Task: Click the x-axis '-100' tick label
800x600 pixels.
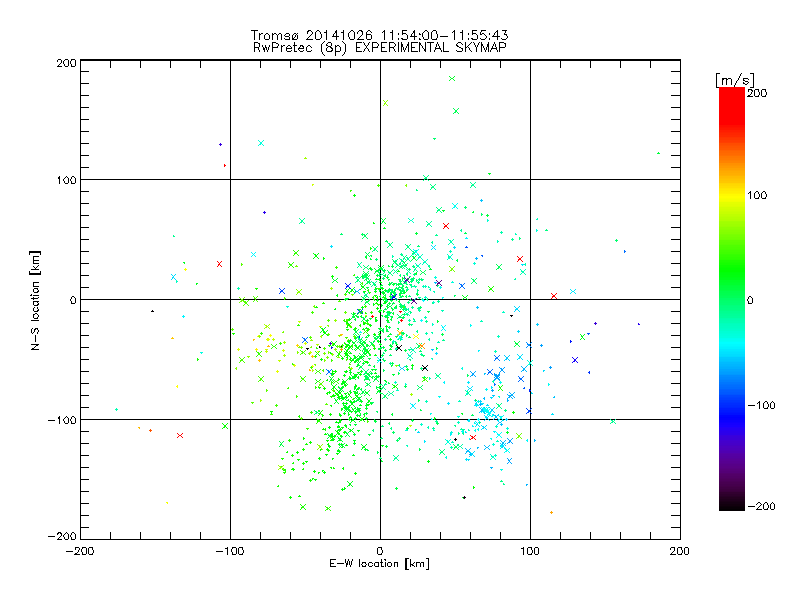Action: click(230, 551)
